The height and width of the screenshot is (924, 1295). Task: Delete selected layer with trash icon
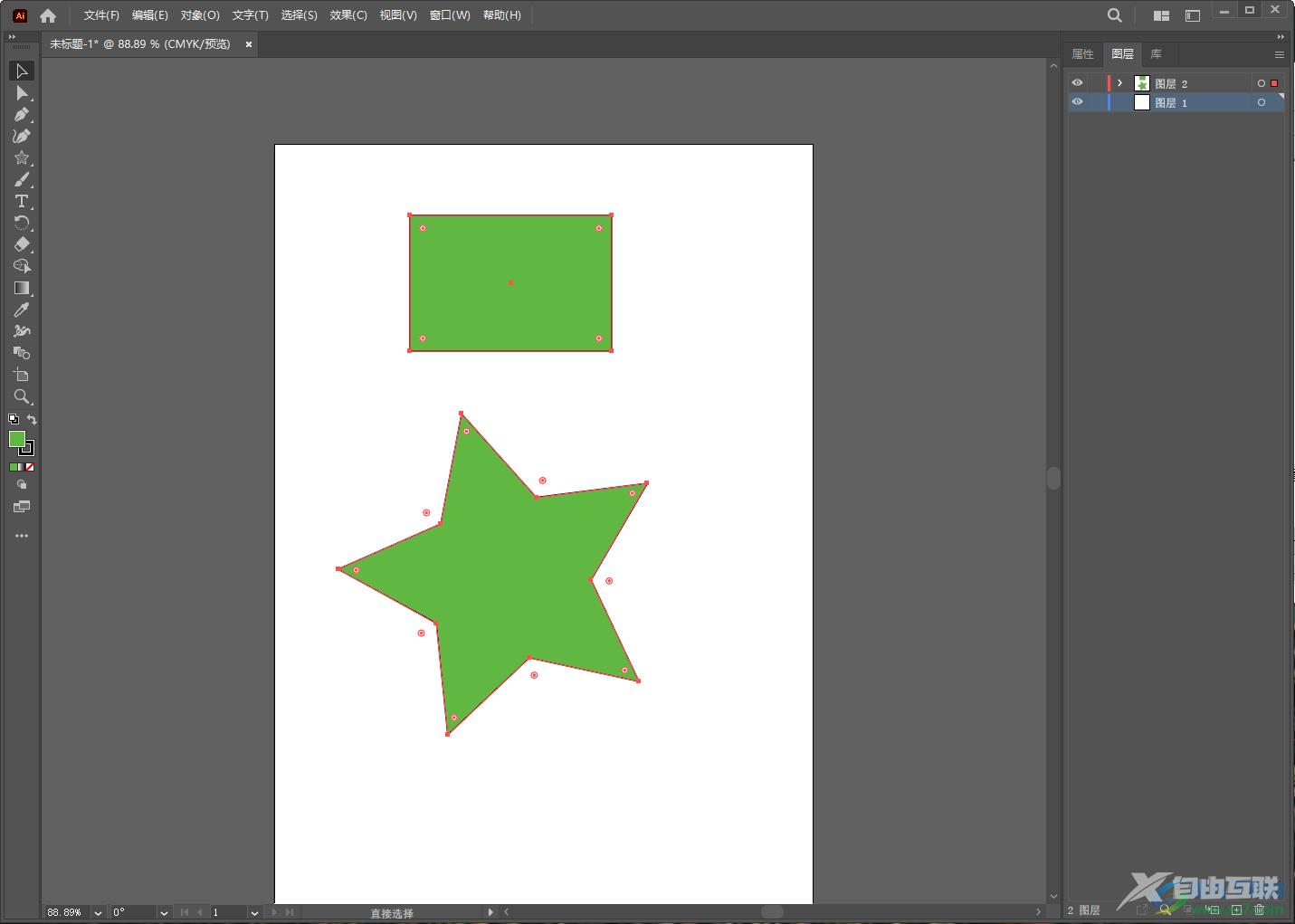(1259, 910)
